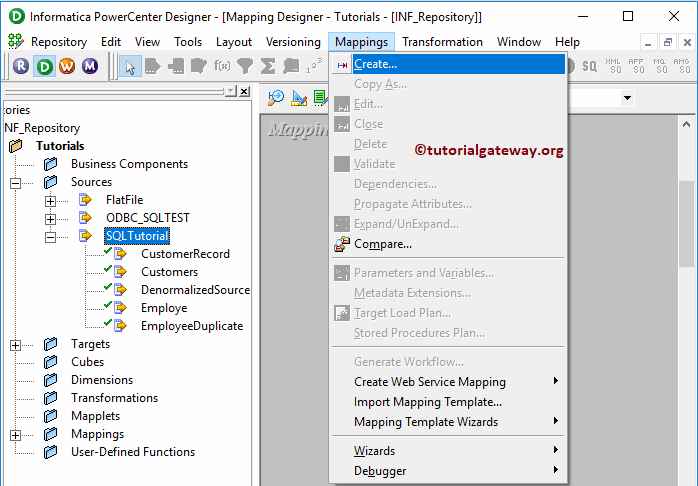Select the Dimensions folder
This screenshot has width=698, height=486.
click(x=102, y=380)
